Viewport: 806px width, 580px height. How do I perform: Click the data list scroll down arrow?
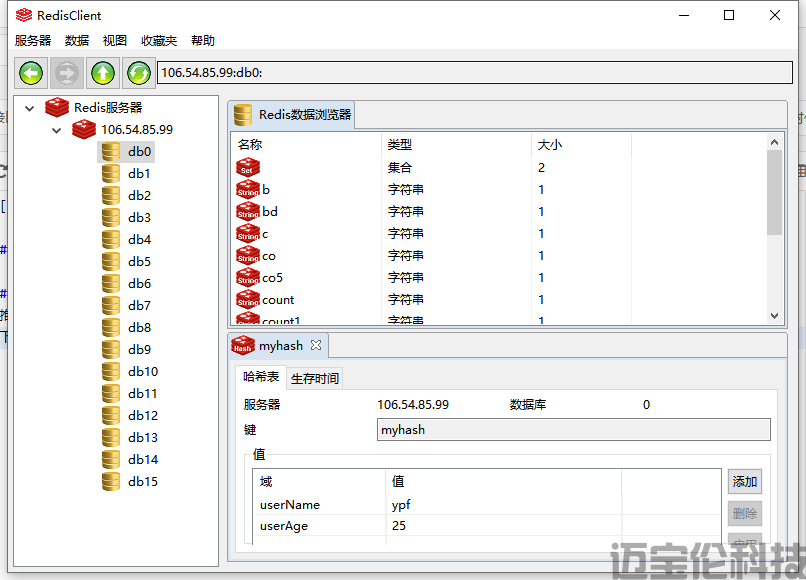click(x=775, y=316)
